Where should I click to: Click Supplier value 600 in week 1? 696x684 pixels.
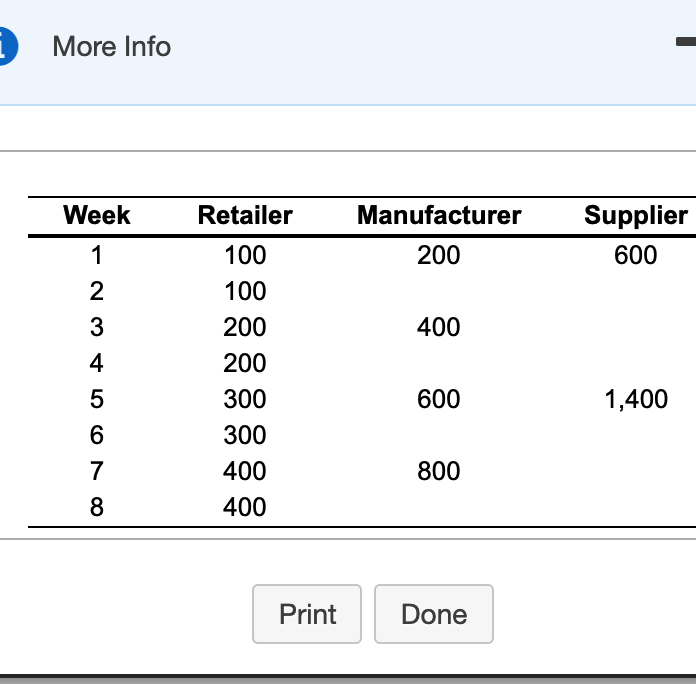636,255
